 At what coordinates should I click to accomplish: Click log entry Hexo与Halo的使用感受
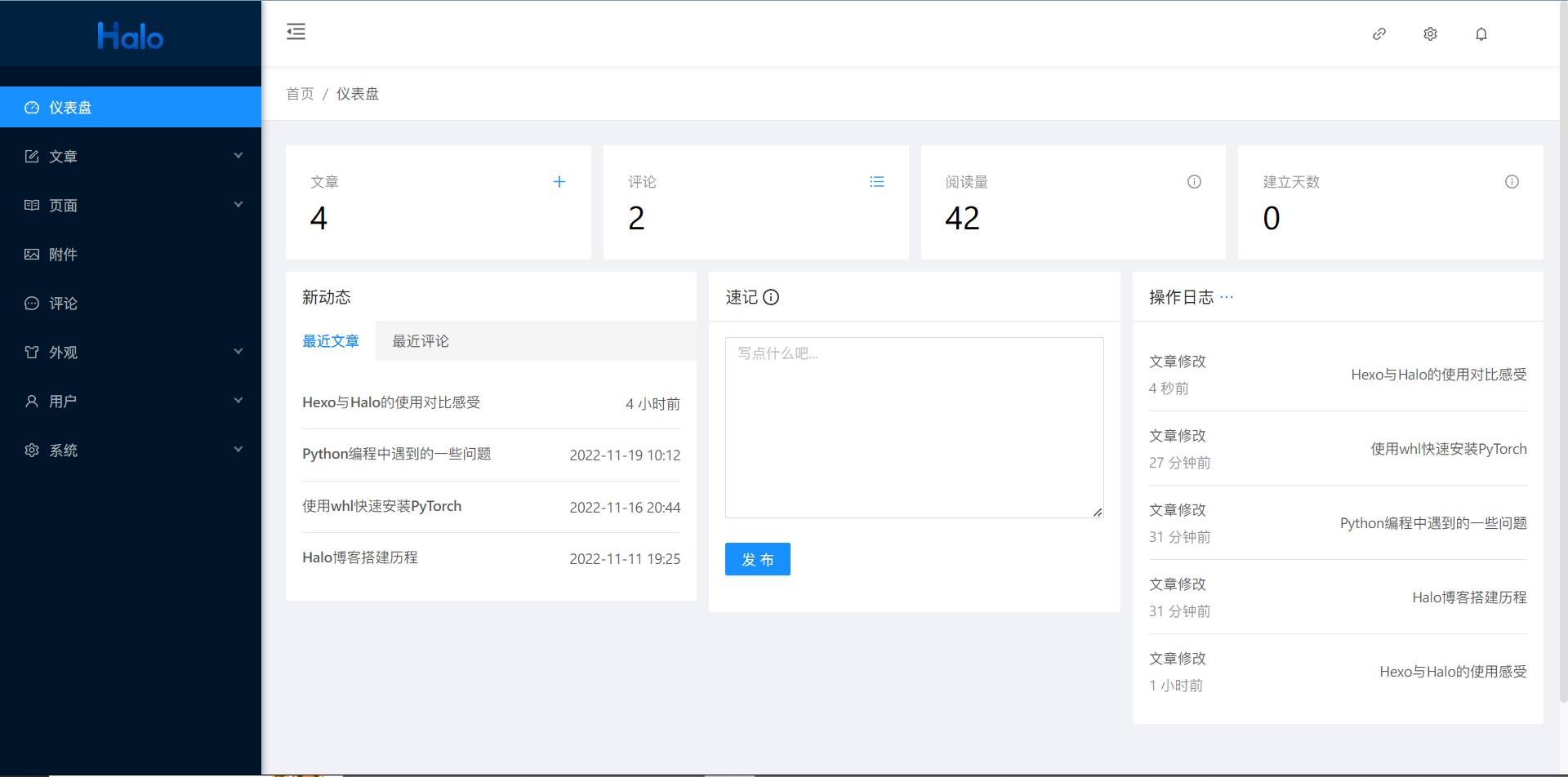click(x=1454, y=672)
